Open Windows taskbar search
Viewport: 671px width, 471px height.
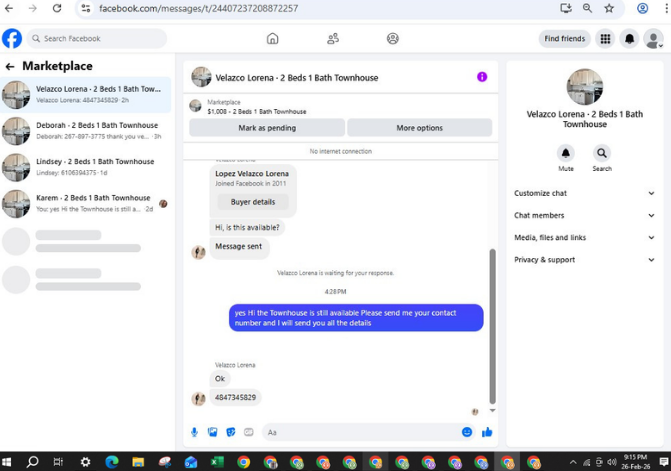coord(33,462)
